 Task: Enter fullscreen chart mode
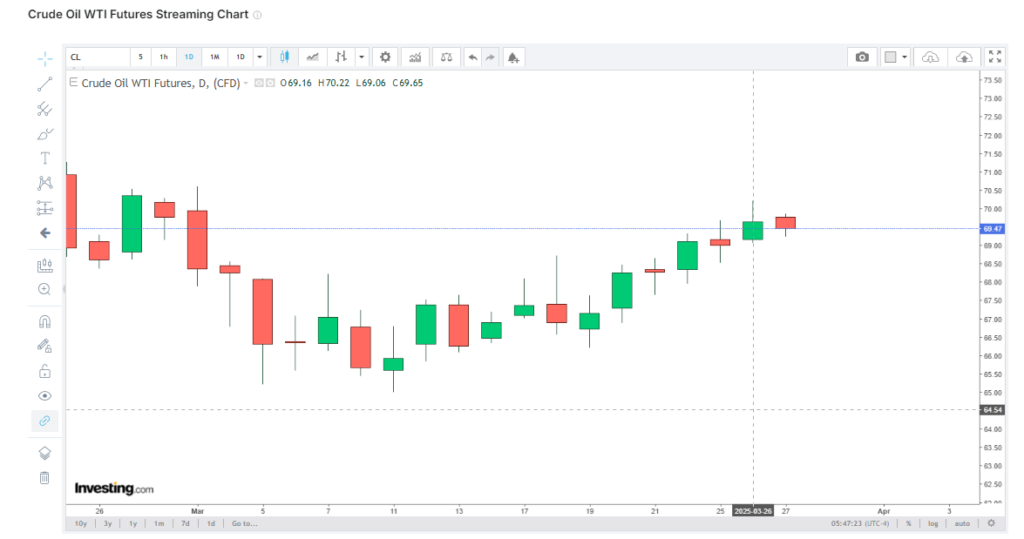[994, 57]
